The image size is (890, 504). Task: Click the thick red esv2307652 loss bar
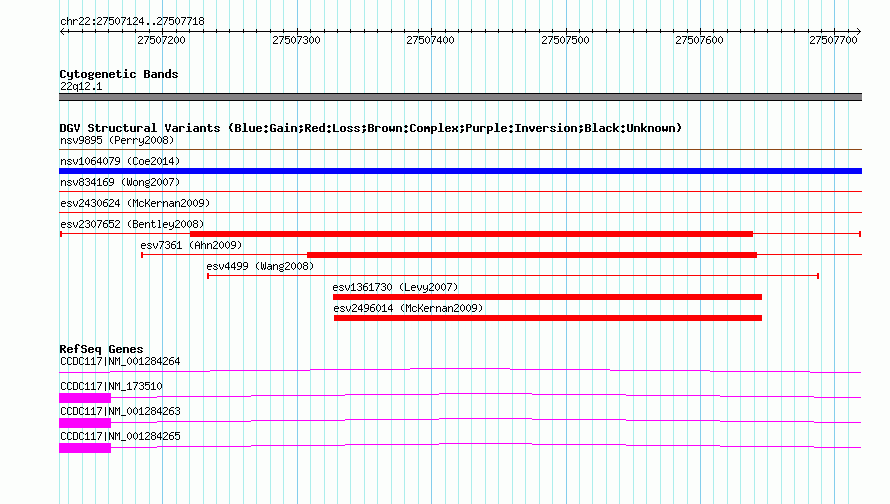pyautogui.click(x=471, y=234)
